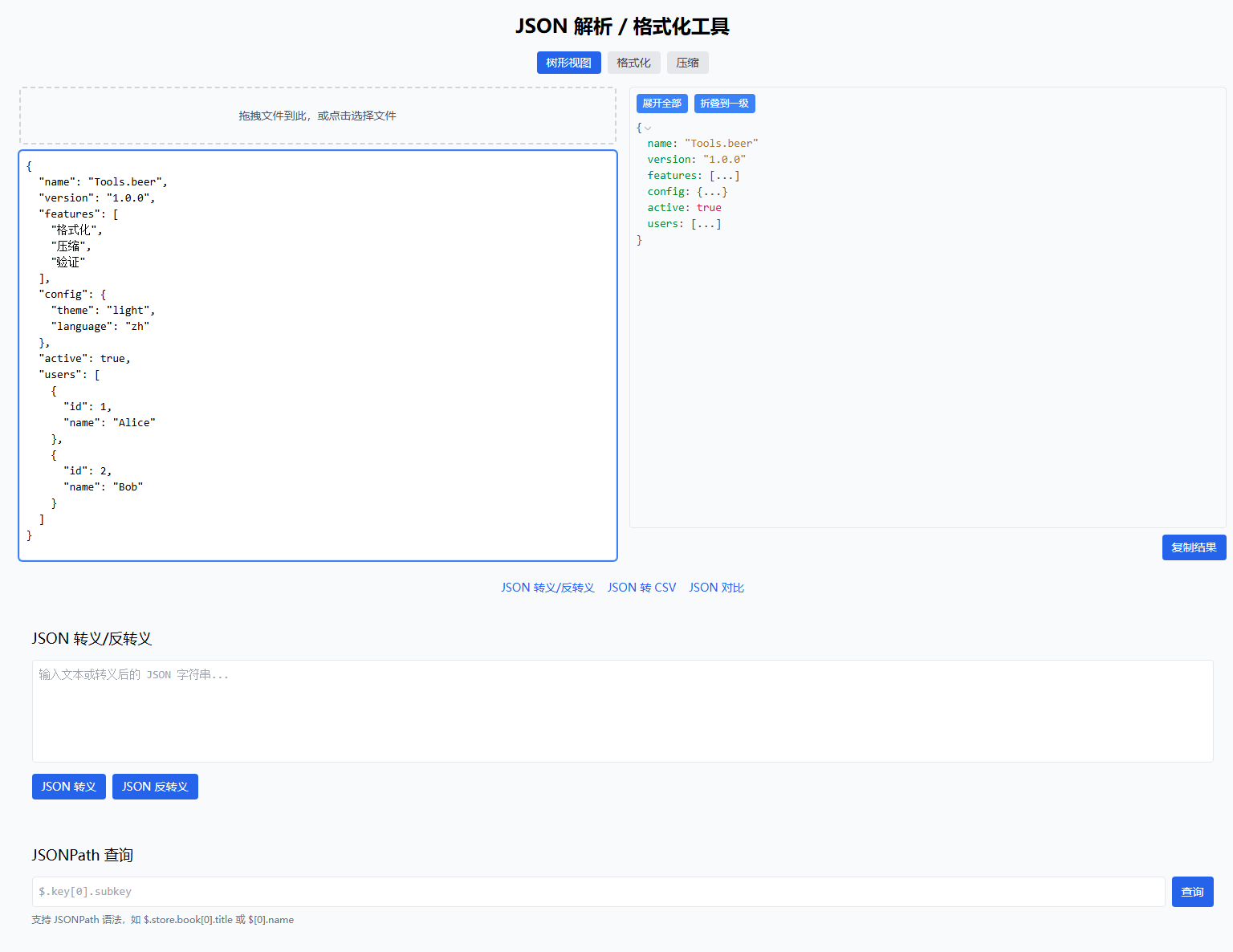Viewport: 1233px width, 952px height.
Task: Click the 折叠到一级 button
Action: (x=724, y=103)
